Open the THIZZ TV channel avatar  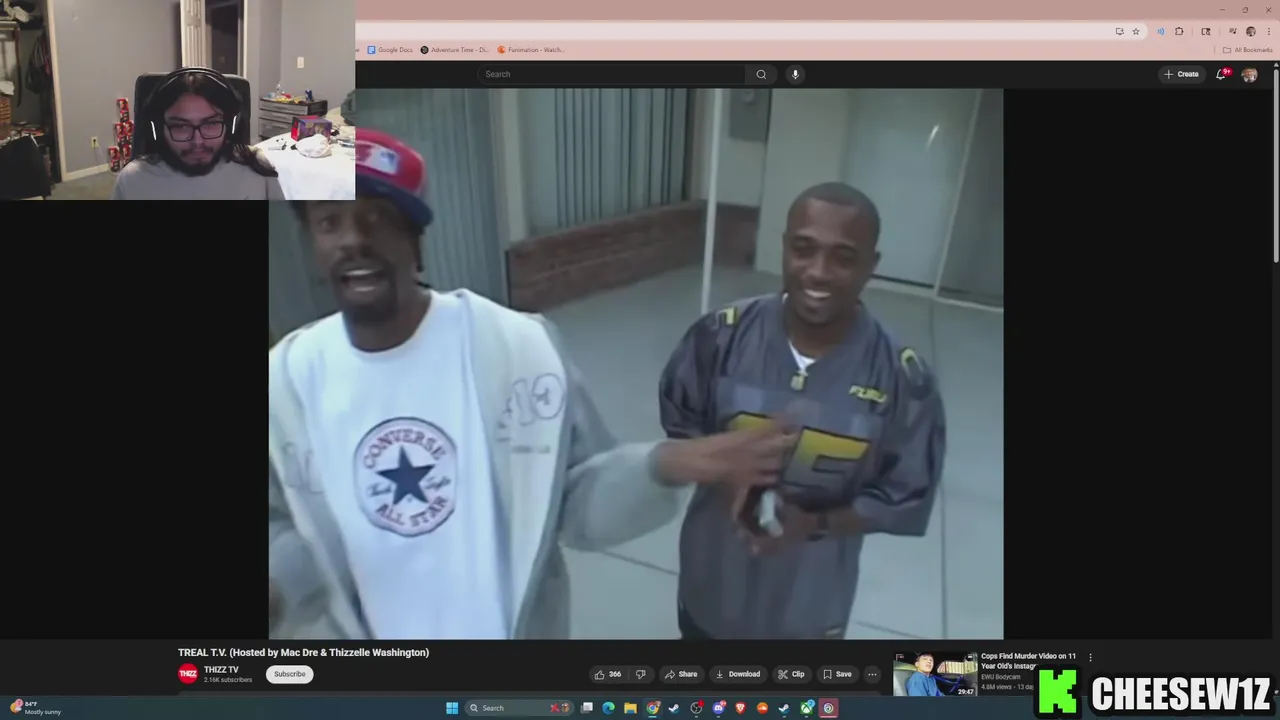coord(188,674)
